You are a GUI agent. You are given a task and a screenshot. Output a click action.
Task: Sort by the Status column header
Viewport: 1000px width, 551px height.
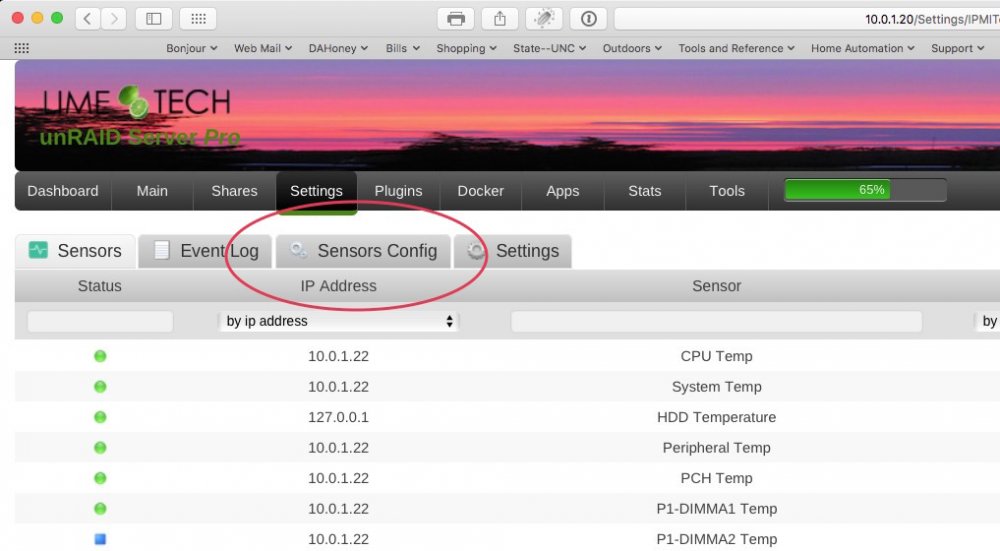click(99, 286)
